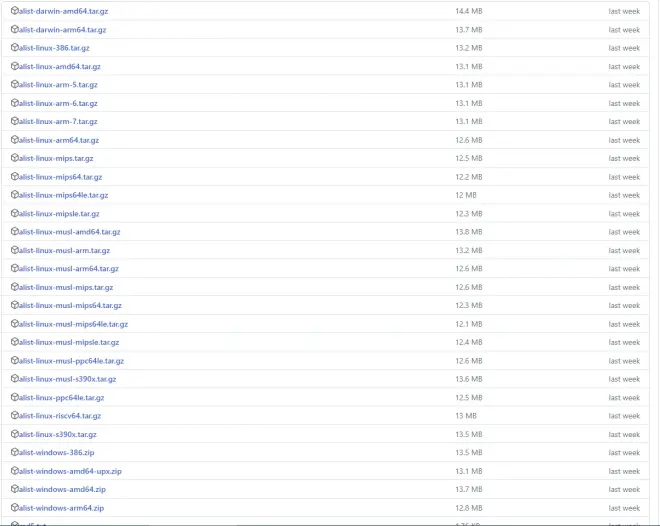This screenshot has height=526, width=660.
Task: Click package icon beside alist-linux-mips64le.tar.gz
Action: [x=15, y=195]
